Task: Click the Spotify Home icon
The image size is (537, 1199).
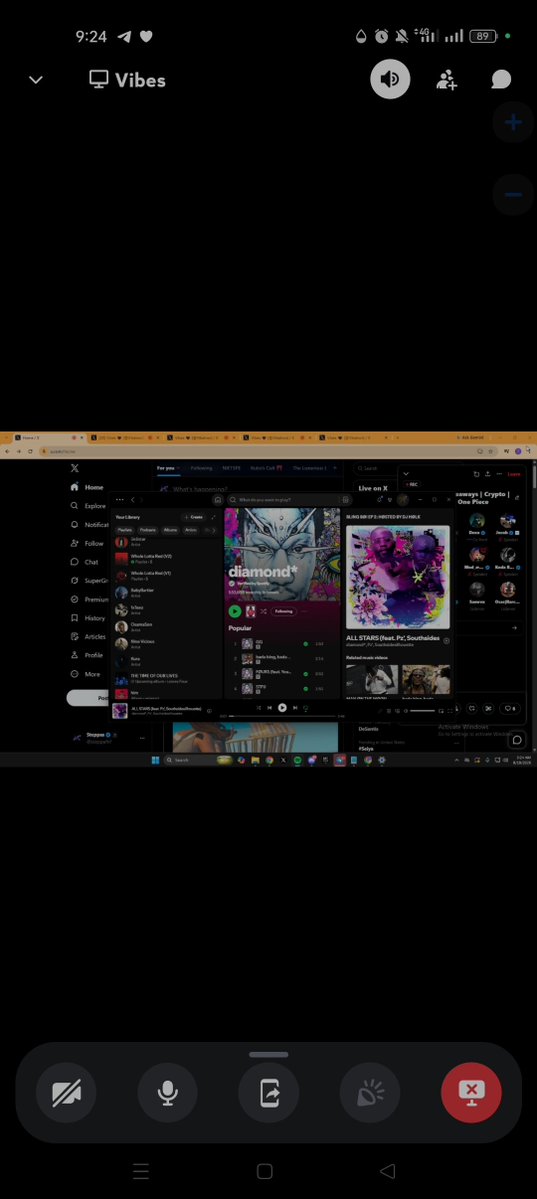Action: coord(217,499)
